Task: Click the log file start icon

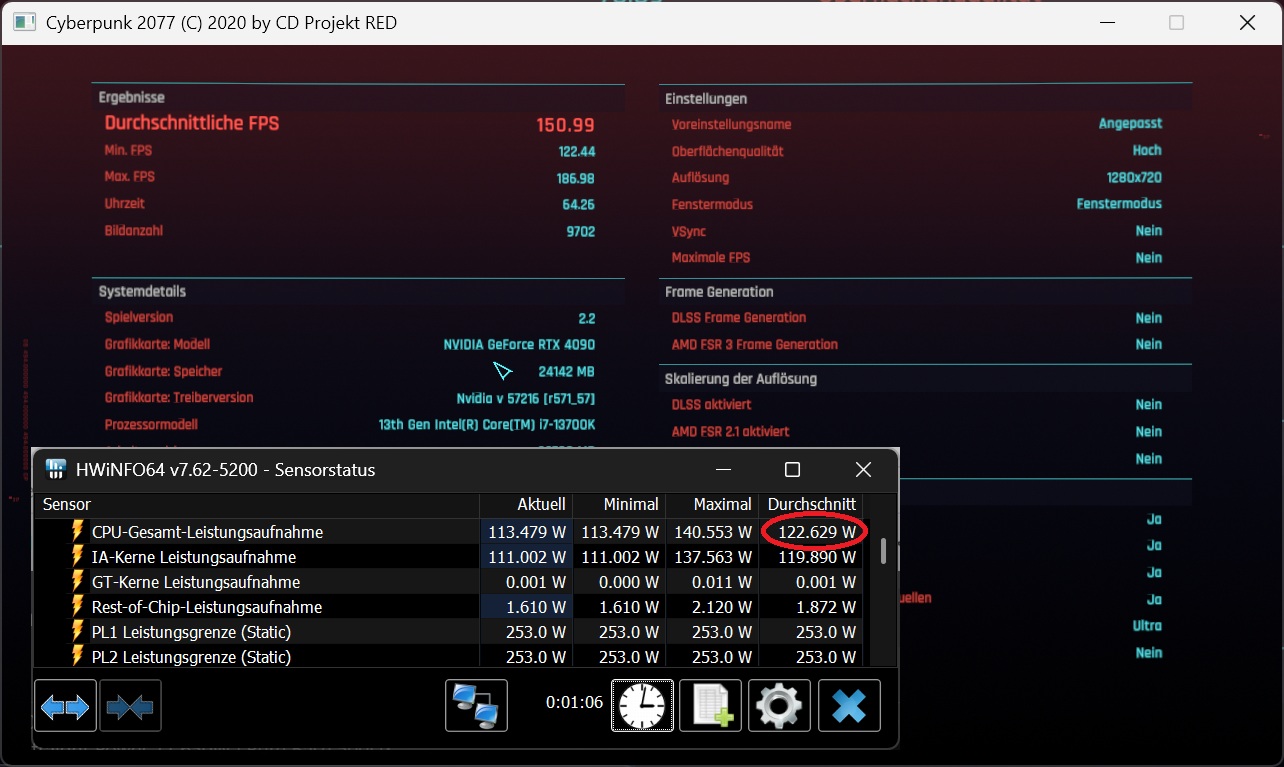Action: (710, 706)
